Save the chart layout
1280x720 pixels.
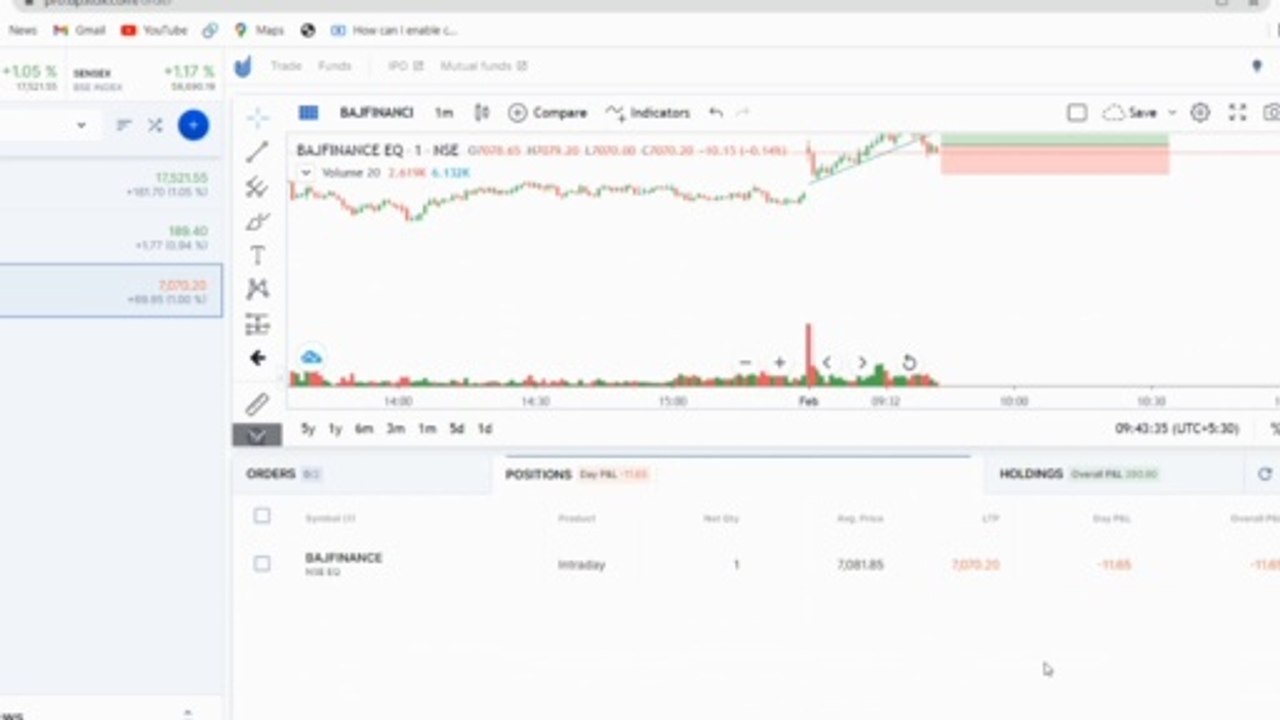coord(1130,113)
